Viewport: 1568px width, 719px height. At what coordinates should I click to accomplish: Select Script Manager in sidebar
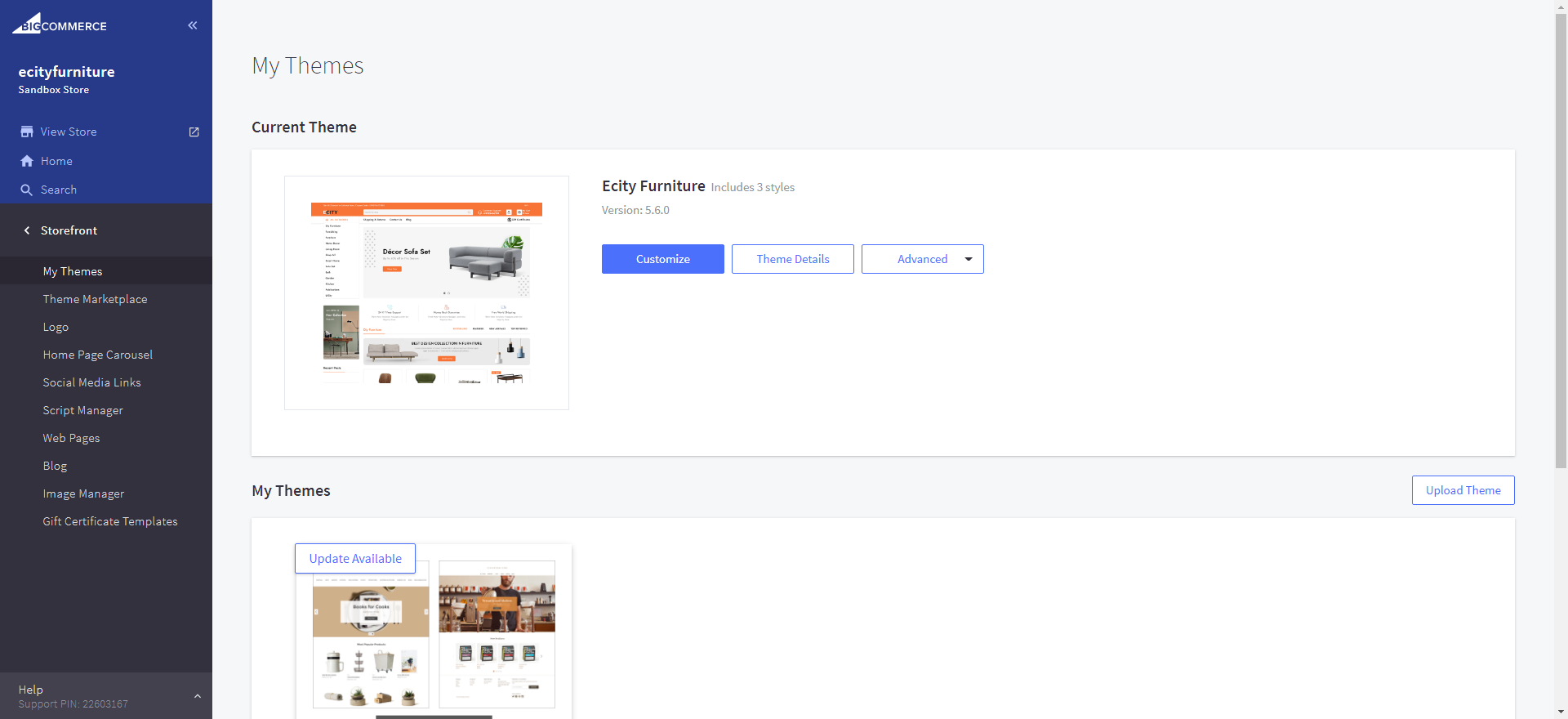click(x=82, y=410)
